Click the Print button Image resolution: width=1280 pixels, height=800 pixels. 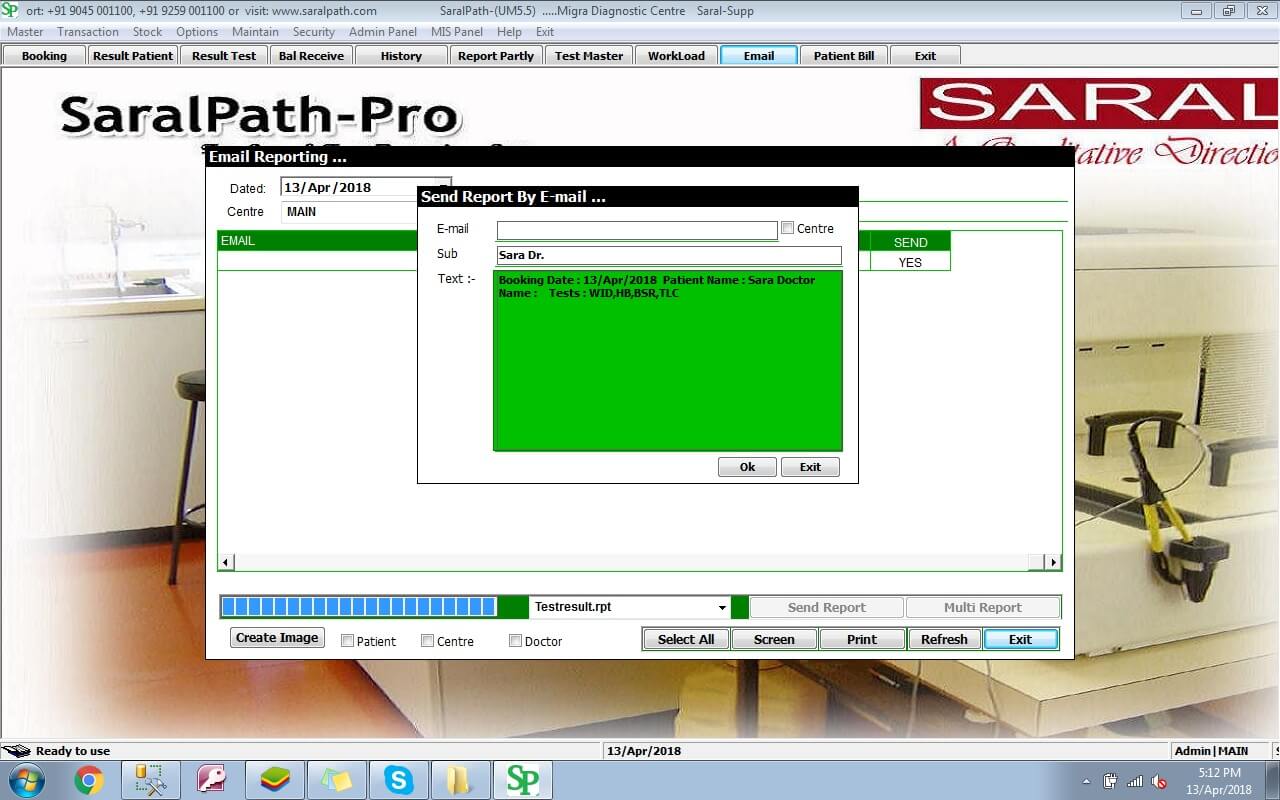tap(862, 639)
